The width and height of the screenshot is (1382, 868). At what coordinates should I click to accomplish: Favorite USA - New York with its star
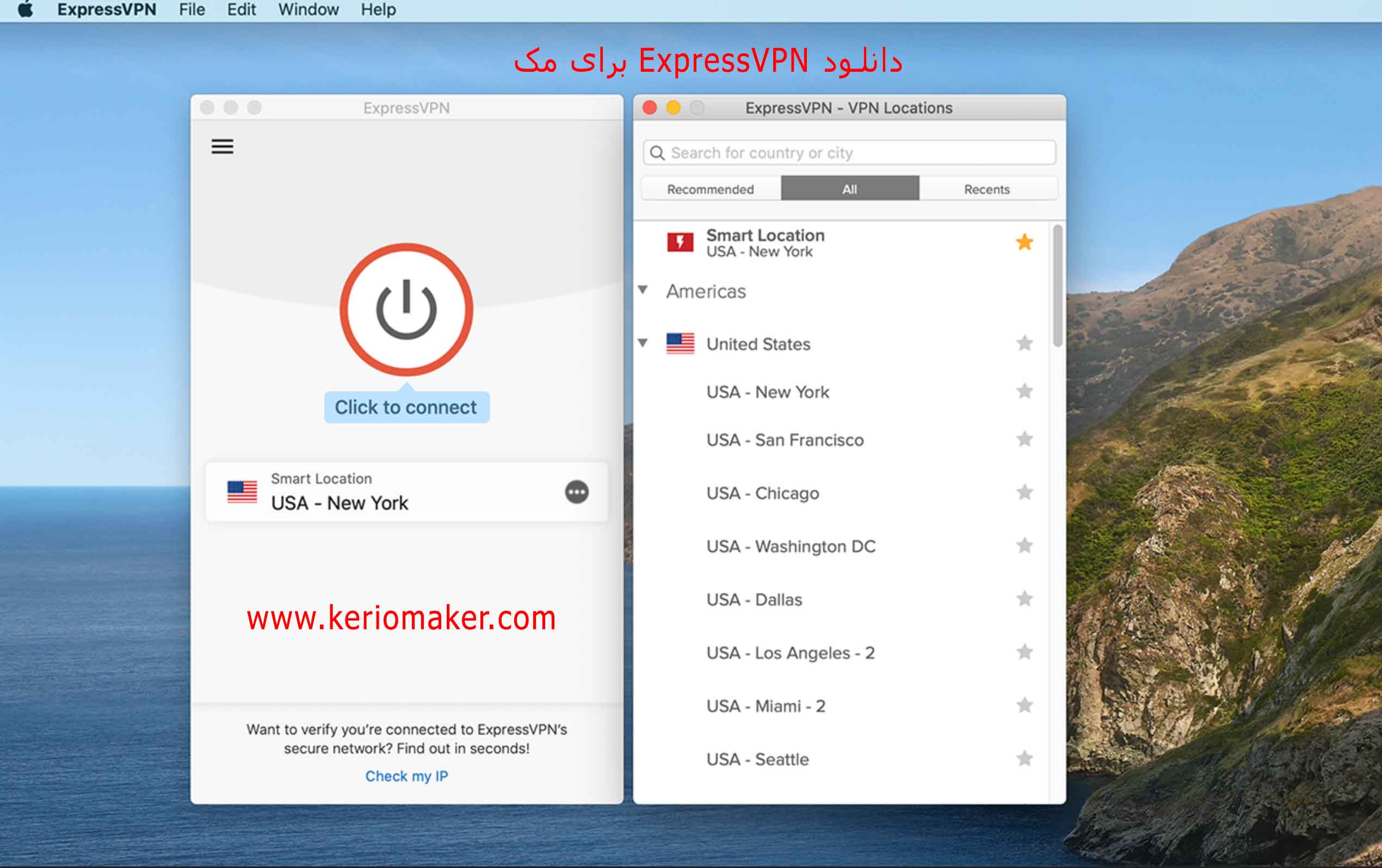click(x=1024, y=392)
